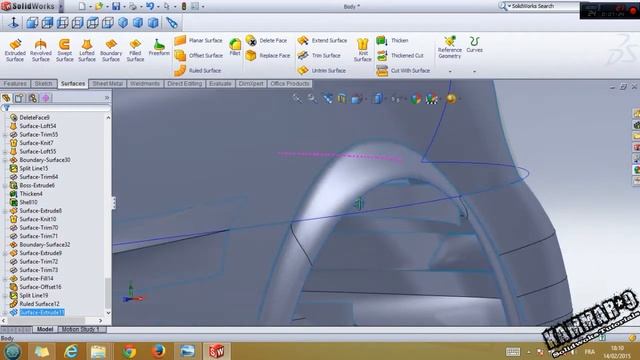Click the Planar Surface tool
Screen dimensions: 640x360
click(198, 40)
